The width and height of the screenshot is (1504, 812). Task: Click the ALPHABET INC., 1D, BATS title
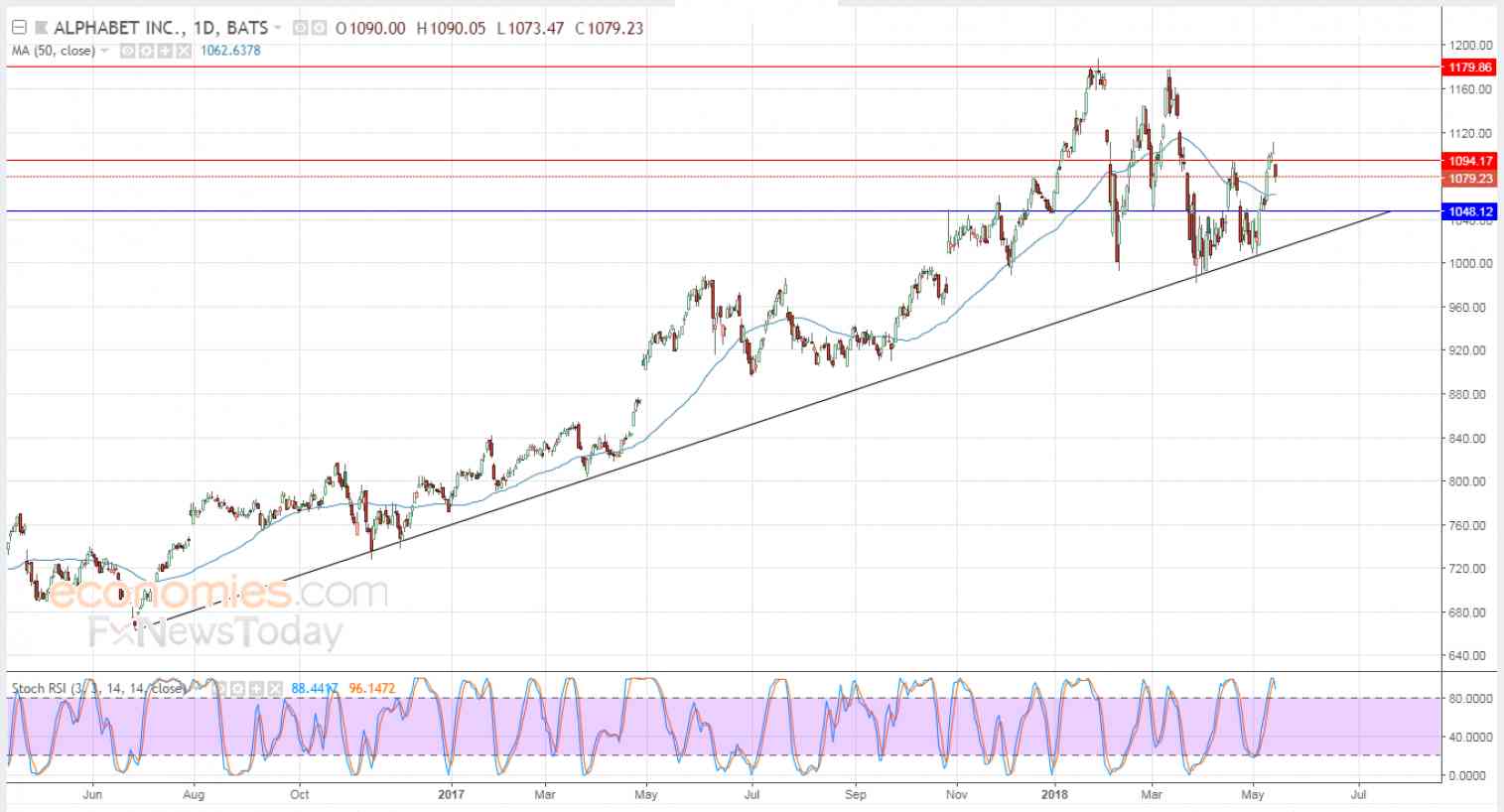pos(161,28)
